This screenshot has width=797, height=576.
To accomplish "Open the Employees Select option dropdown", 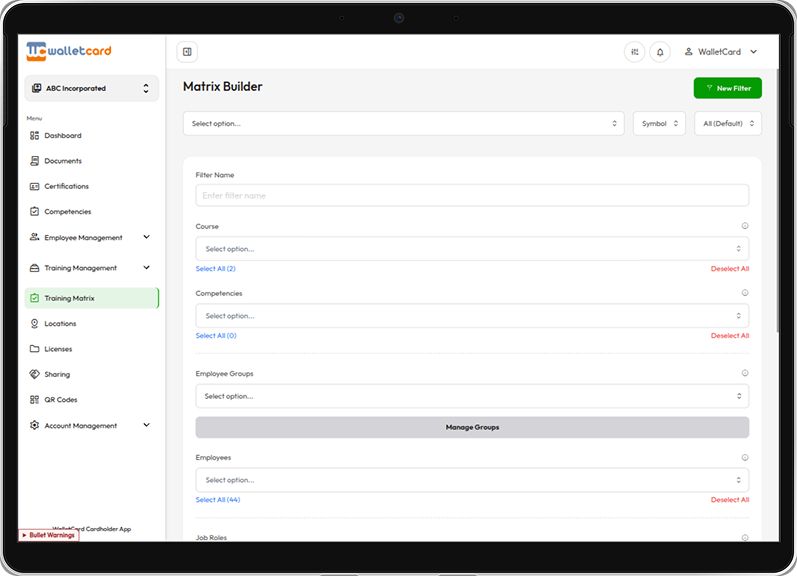I will [472, 480].
